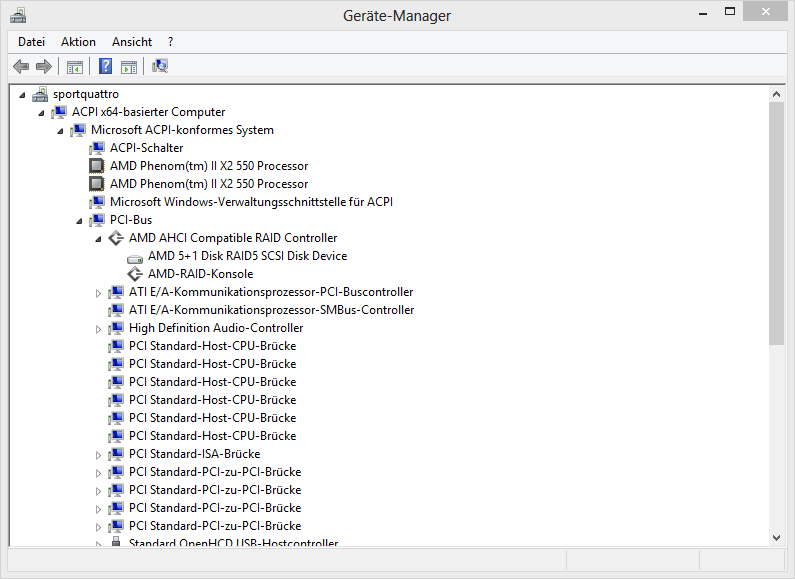Open the Aktion menu
795x579 pixels.
(x=78, y=42)
